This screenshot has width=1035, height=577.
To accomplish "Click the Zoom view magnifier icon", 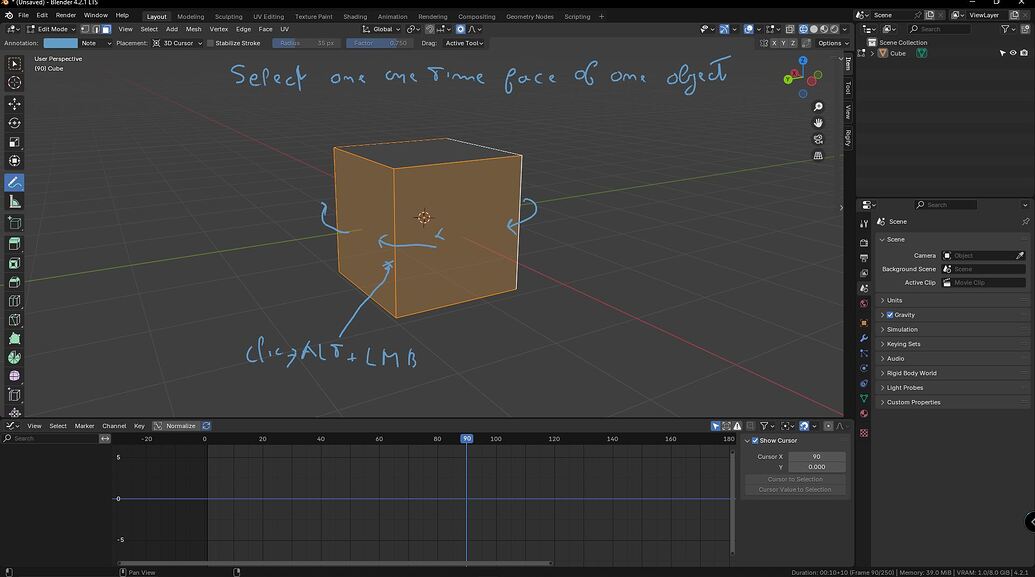I will click(818, 107).
